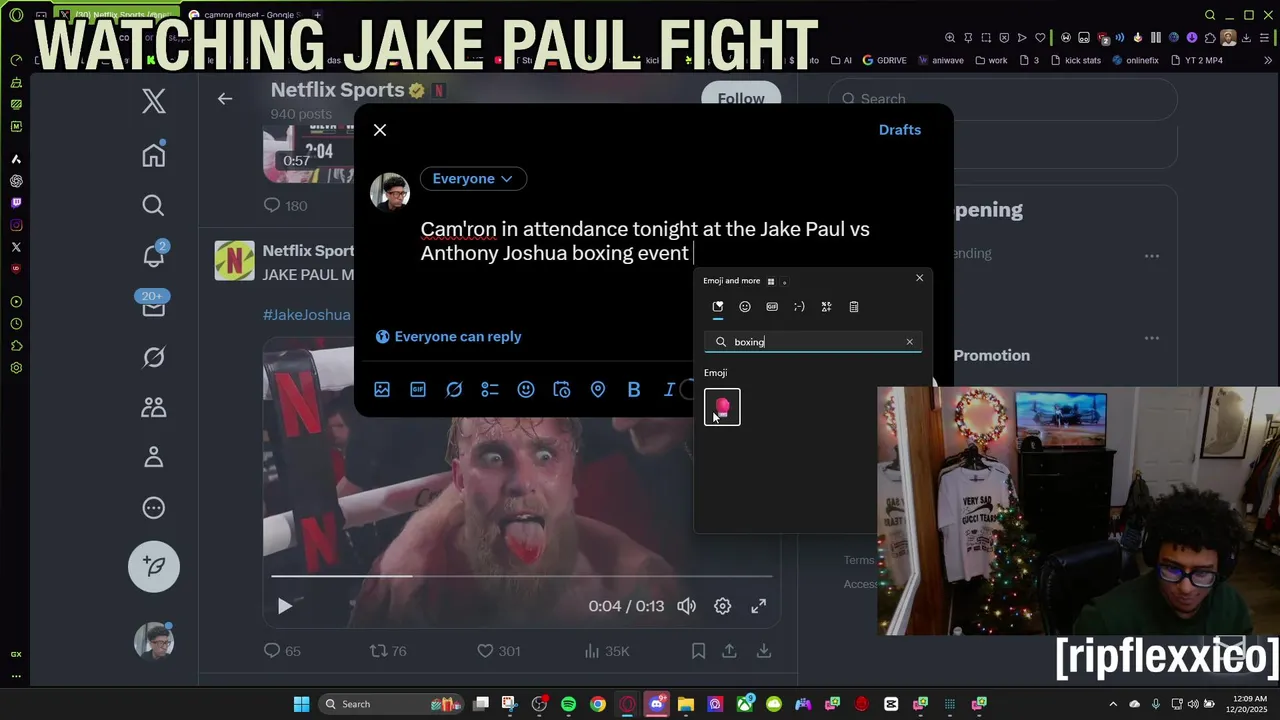Viewport: 1280px width, 720px height.
Task: Click Everyone can reply setting
Action: coord(448,337)
